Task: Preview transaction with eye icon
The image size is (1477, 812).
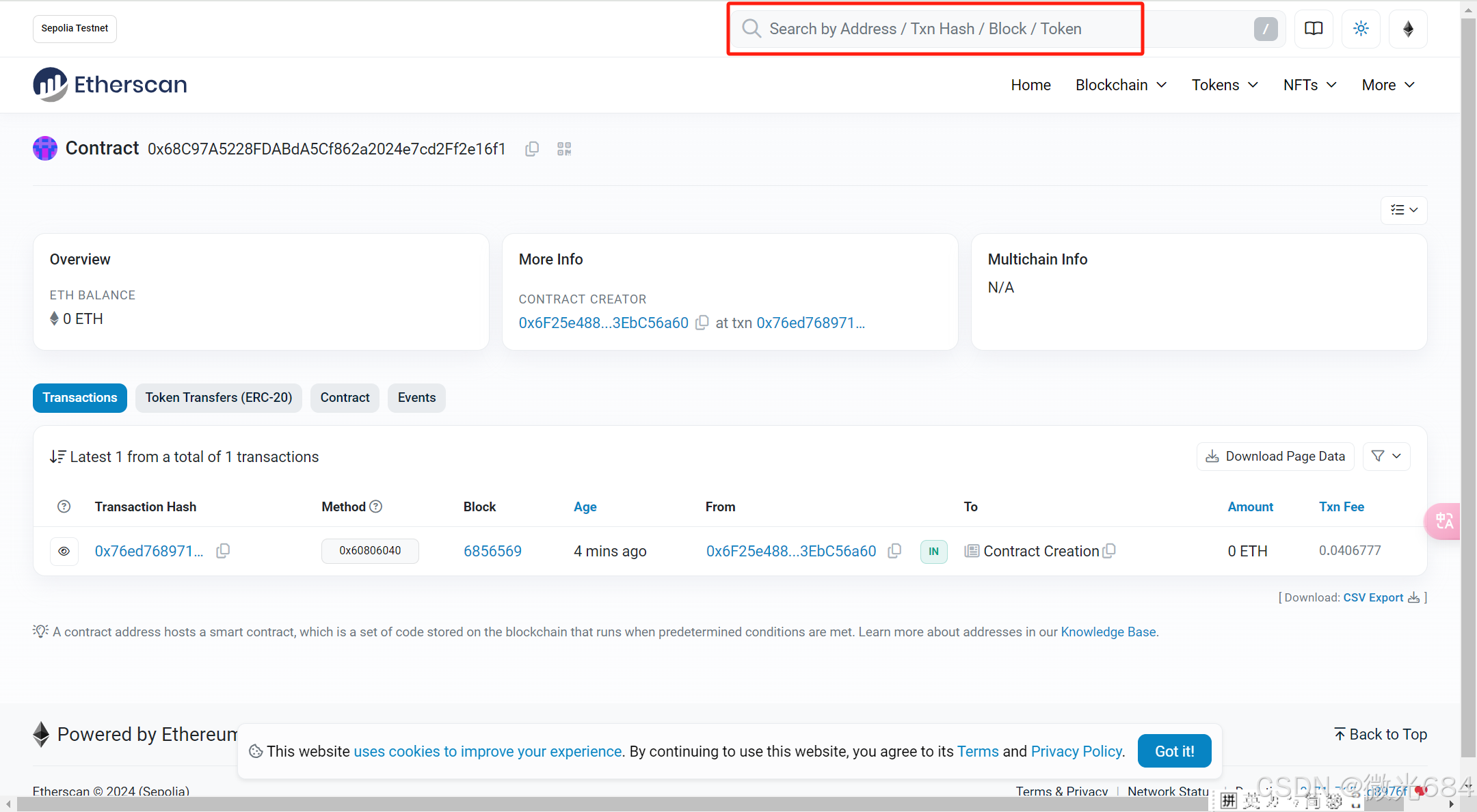Action: (64, 551)
